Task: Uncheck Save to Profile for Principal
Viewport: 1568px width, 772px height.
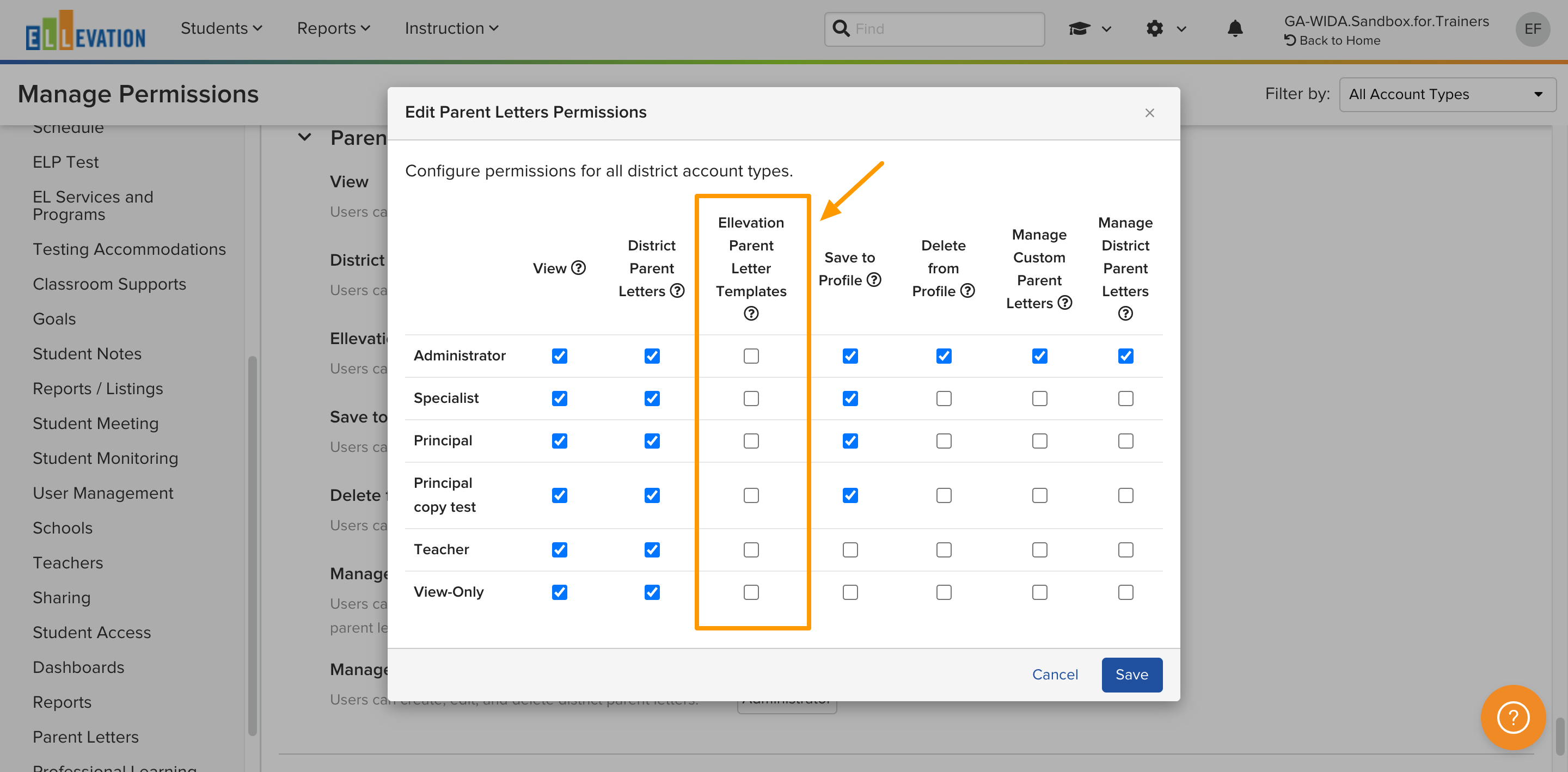Action: (x=850, y=442)
